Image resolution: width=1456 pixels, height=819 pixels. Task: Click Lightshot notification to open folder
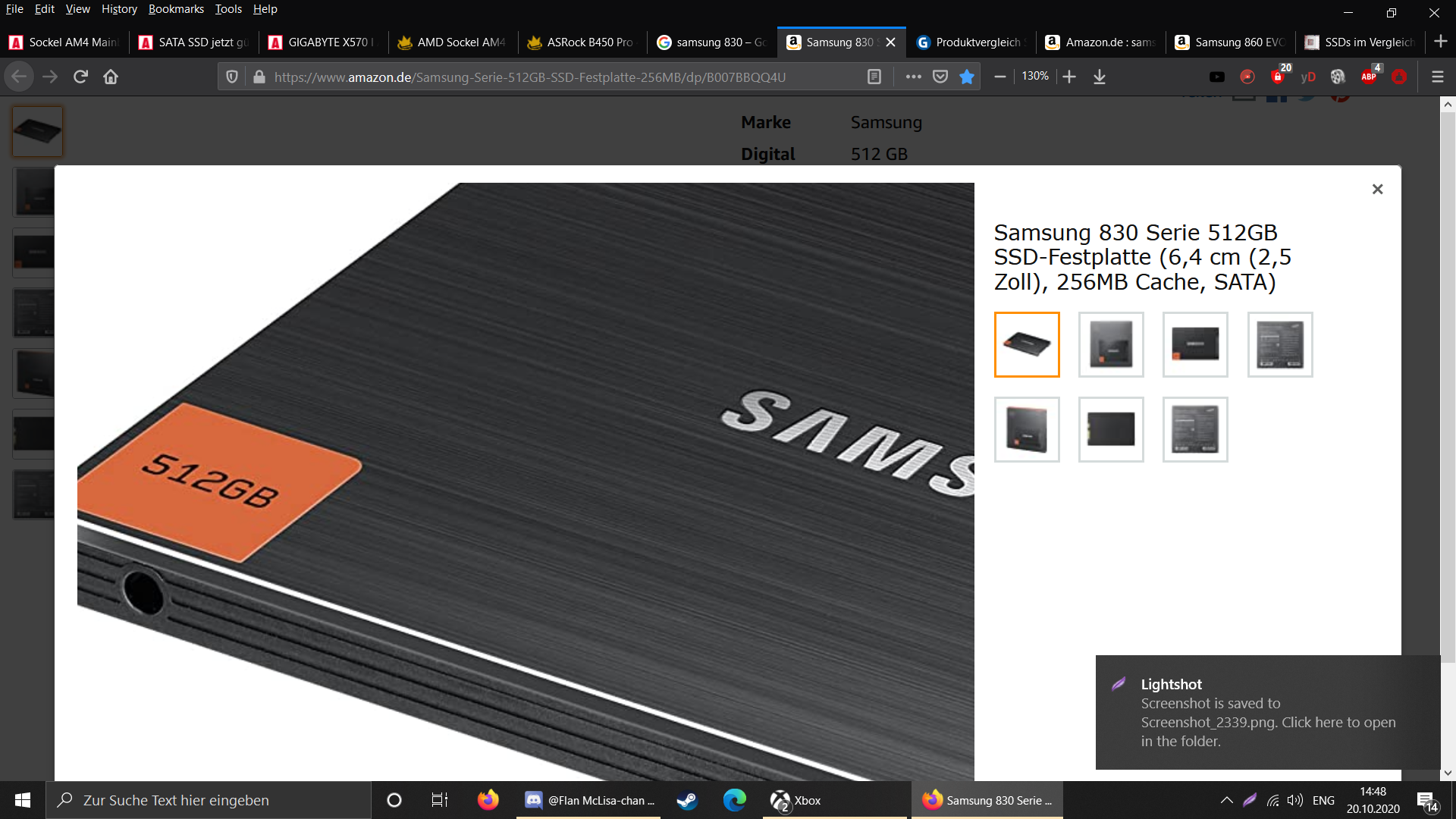[1267, 713]
